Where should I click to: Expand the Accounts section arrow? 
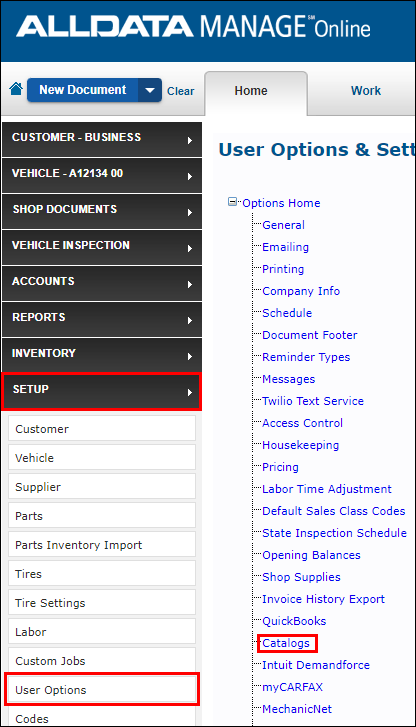tap(190, 284)
